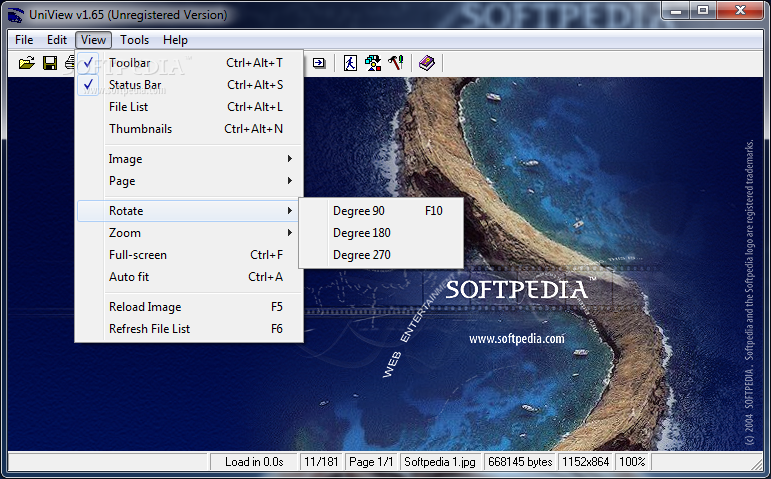This screenshot has height=479, width=771.
Task: Maximize the UniView window
Action: [703, 10]
